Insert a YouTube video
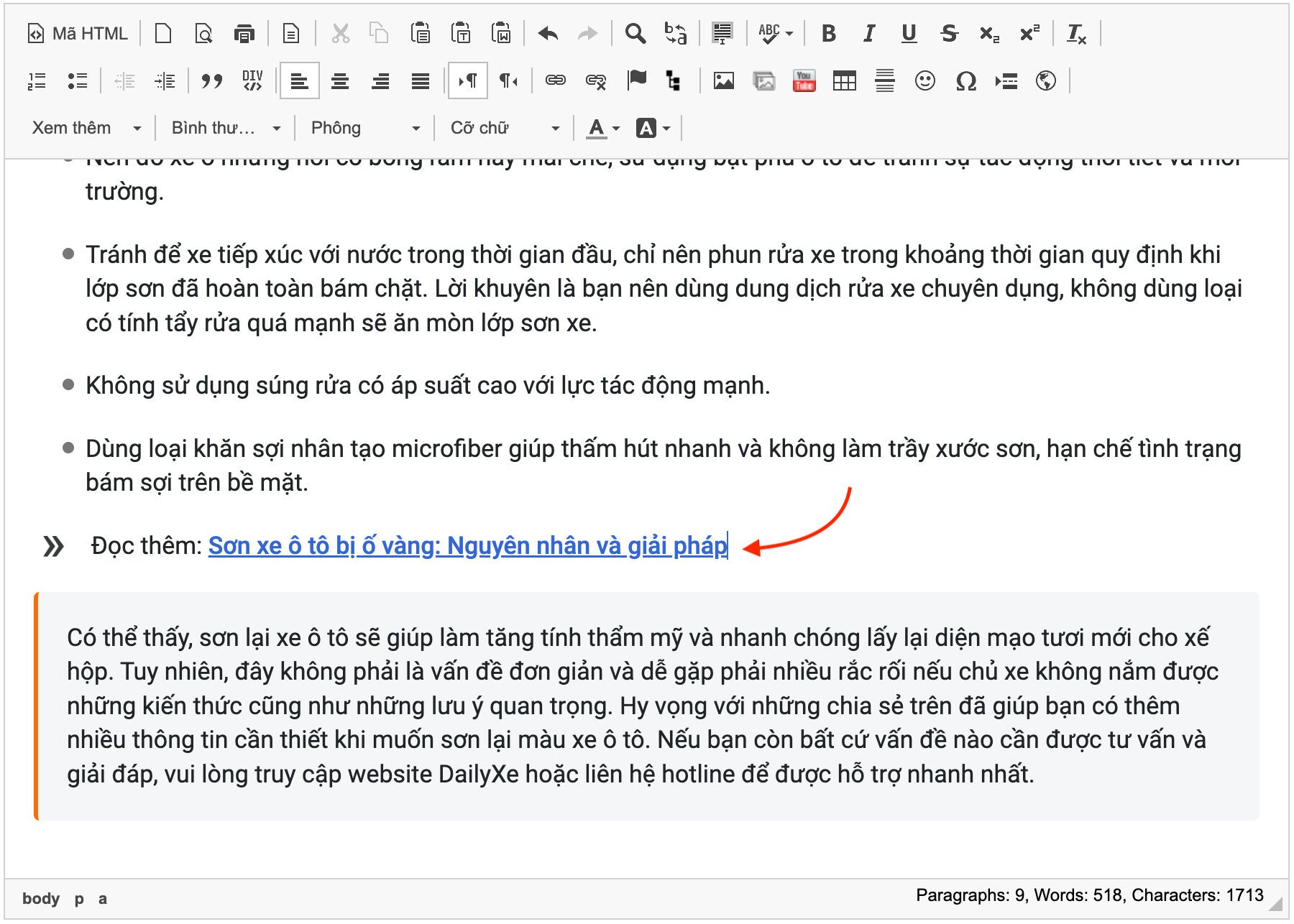The height and width of the screenshot is (924, 1294). click(x=804, y=81)
